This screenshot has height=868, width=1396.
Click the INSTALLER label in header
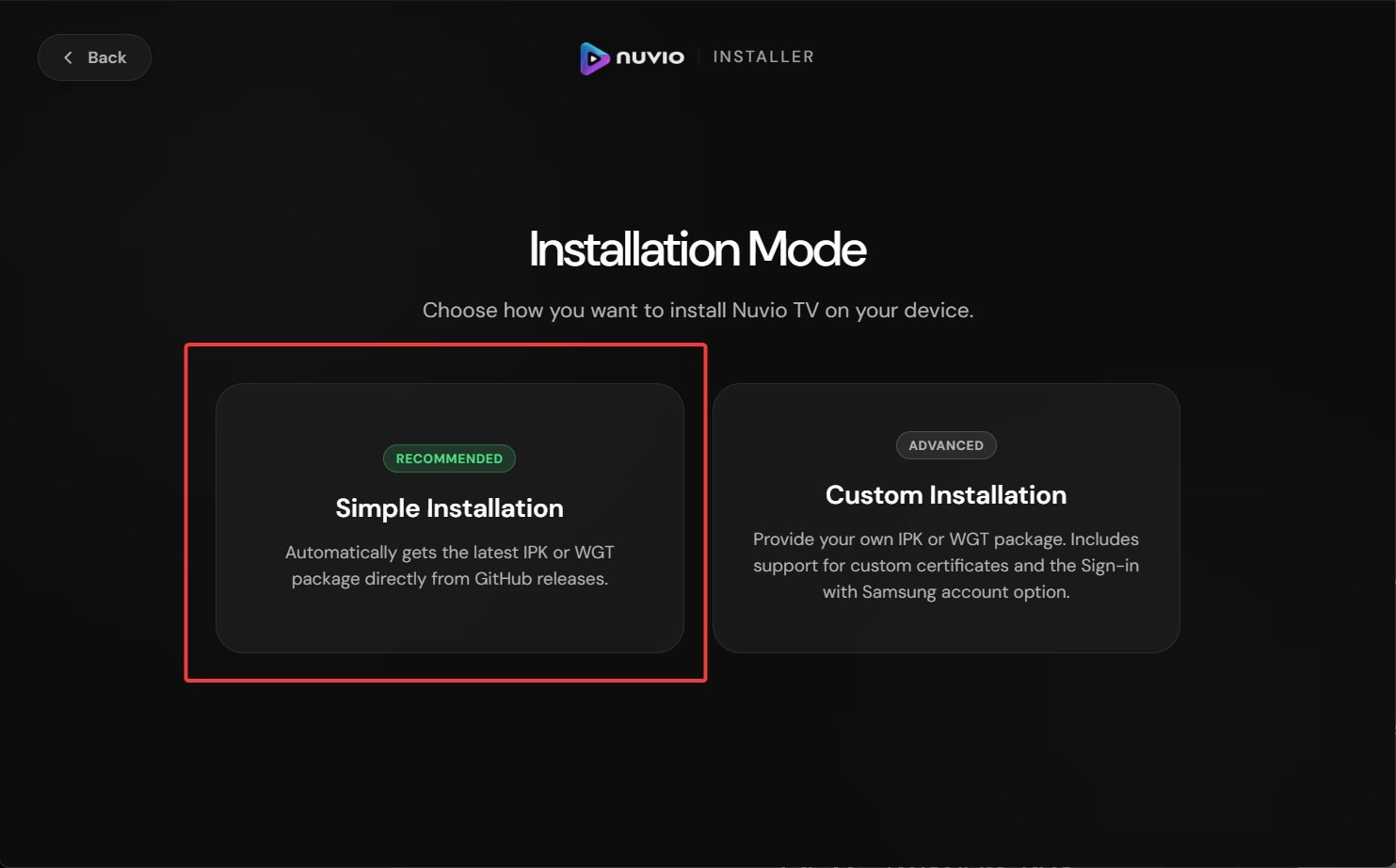pos(763,57)
